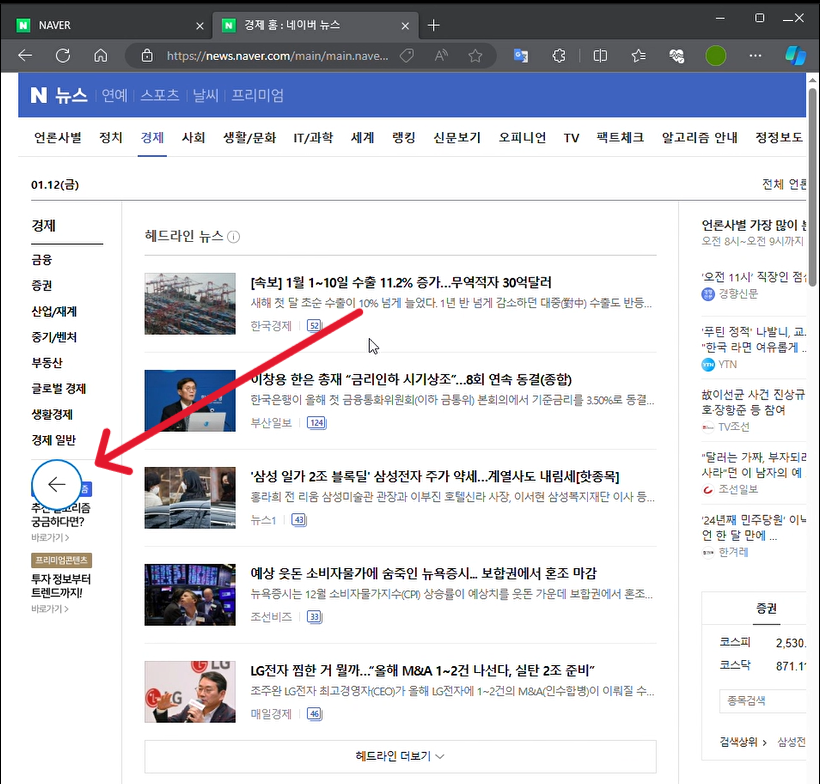Image resolution: width=820 pixels, height=784 pixels.
Task: Open comment count 33 badge
Action: click(314, 617)
